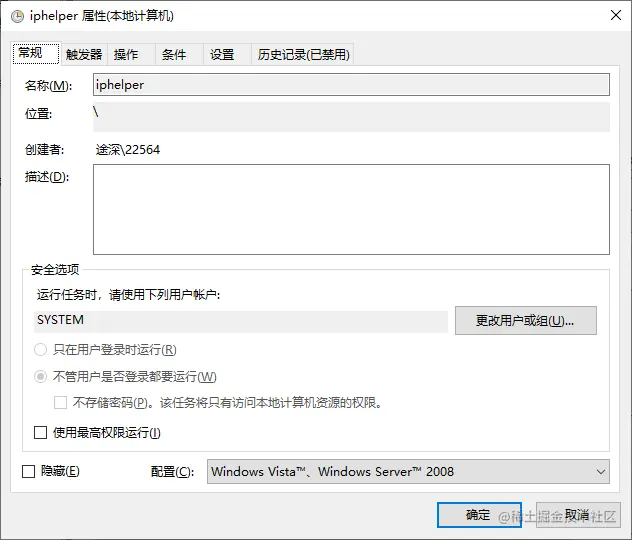Open the 历史记录(已禁用) tab
This screenshot has width=632, height=540.
pyautogui.click(x=303, y=54)
